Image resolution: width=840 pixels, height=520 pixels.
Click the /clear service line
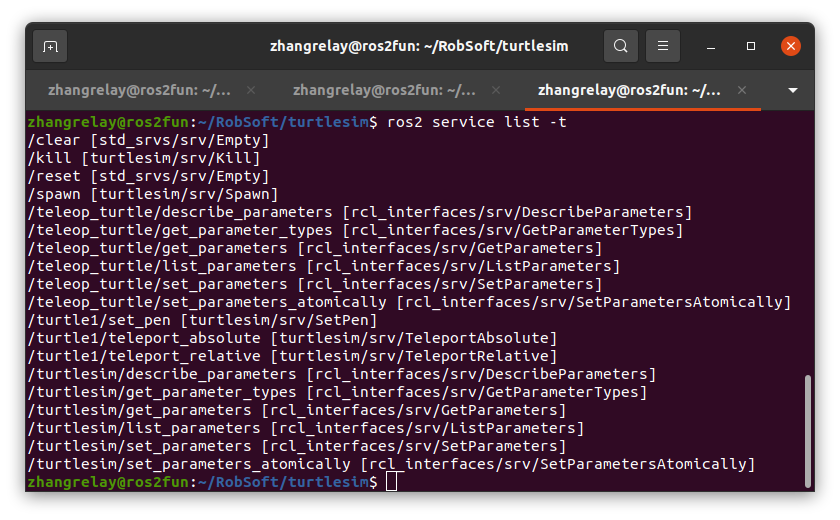(148, 140)
